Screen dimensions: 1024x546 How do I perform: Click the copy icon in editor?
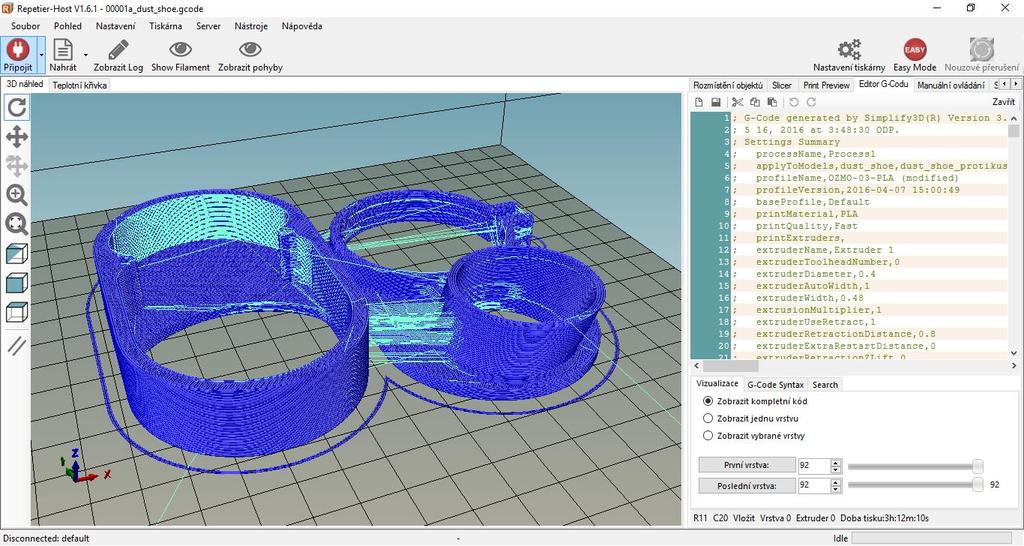[x=755, y=102]
